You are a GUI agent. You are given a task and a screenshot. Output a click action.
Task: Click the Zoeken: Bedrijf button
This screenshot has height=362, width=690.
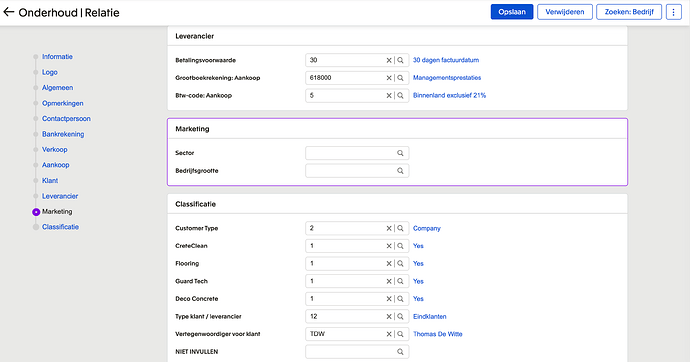(x=629, y=12)
